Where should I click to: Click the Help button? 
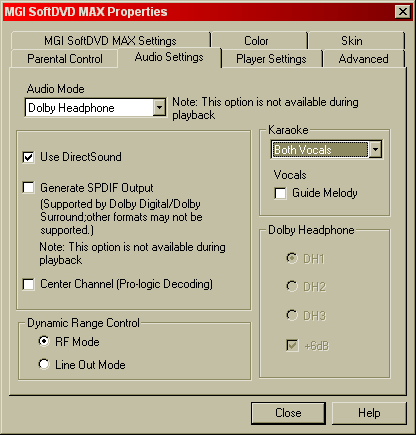click(x=369, y=413)
